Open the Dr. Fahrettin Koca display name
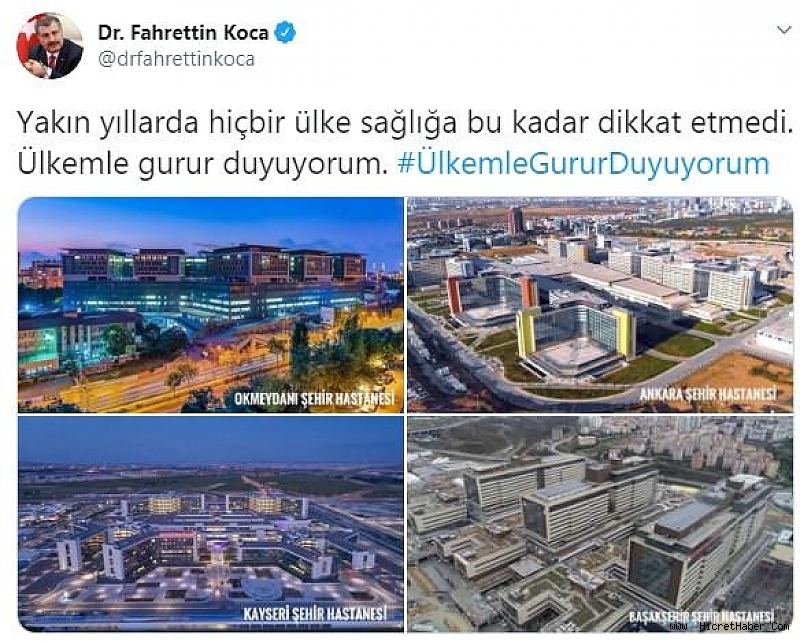800x642 pixels. tap(183, 33)
